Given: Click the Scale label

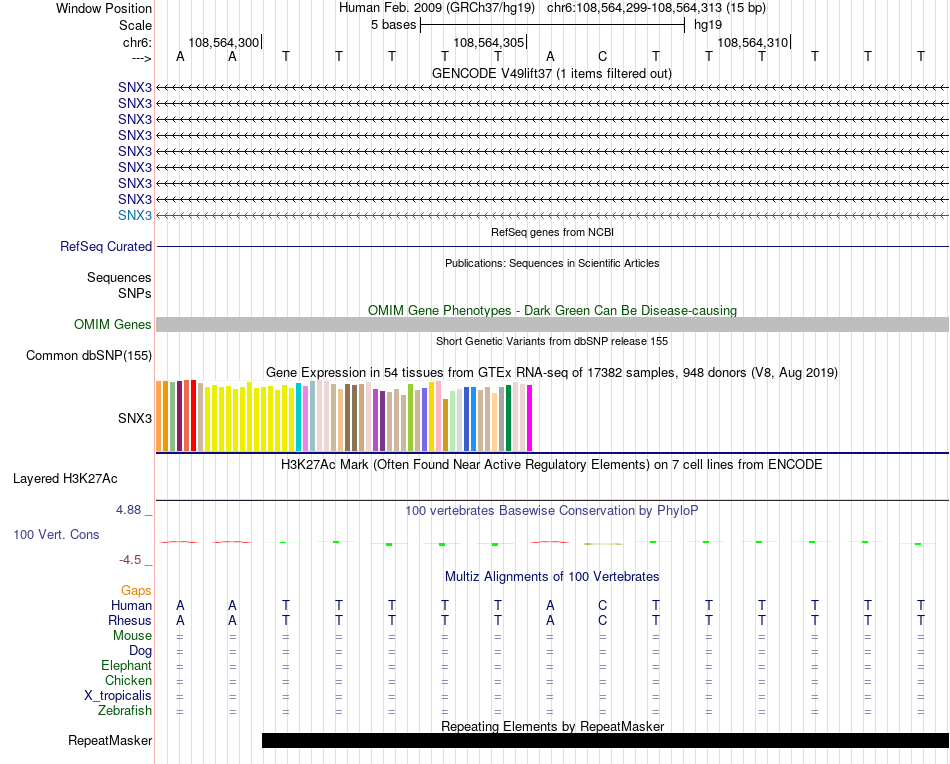Looking at the screenshot, I should point(135,25).
